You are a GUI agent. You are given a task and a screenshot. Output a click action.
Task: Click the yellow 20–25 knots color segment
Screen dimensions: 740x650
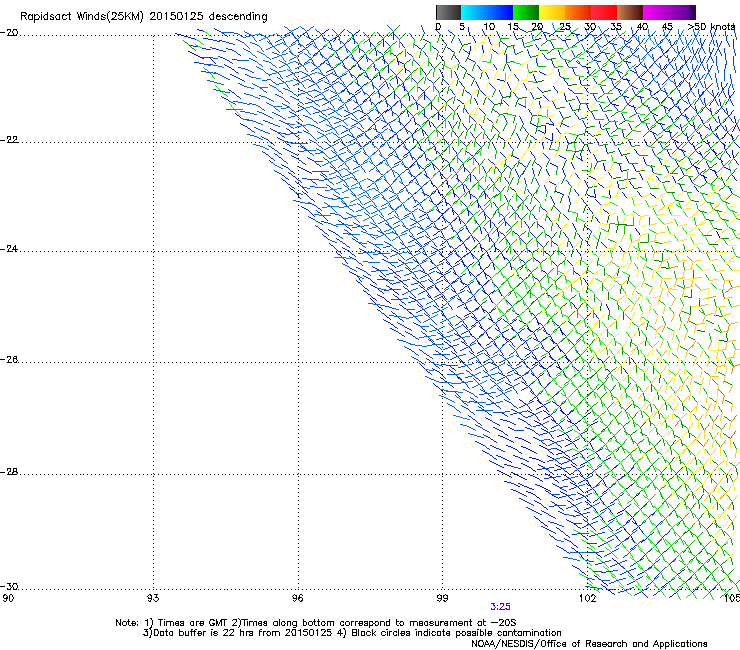(552, 12)
